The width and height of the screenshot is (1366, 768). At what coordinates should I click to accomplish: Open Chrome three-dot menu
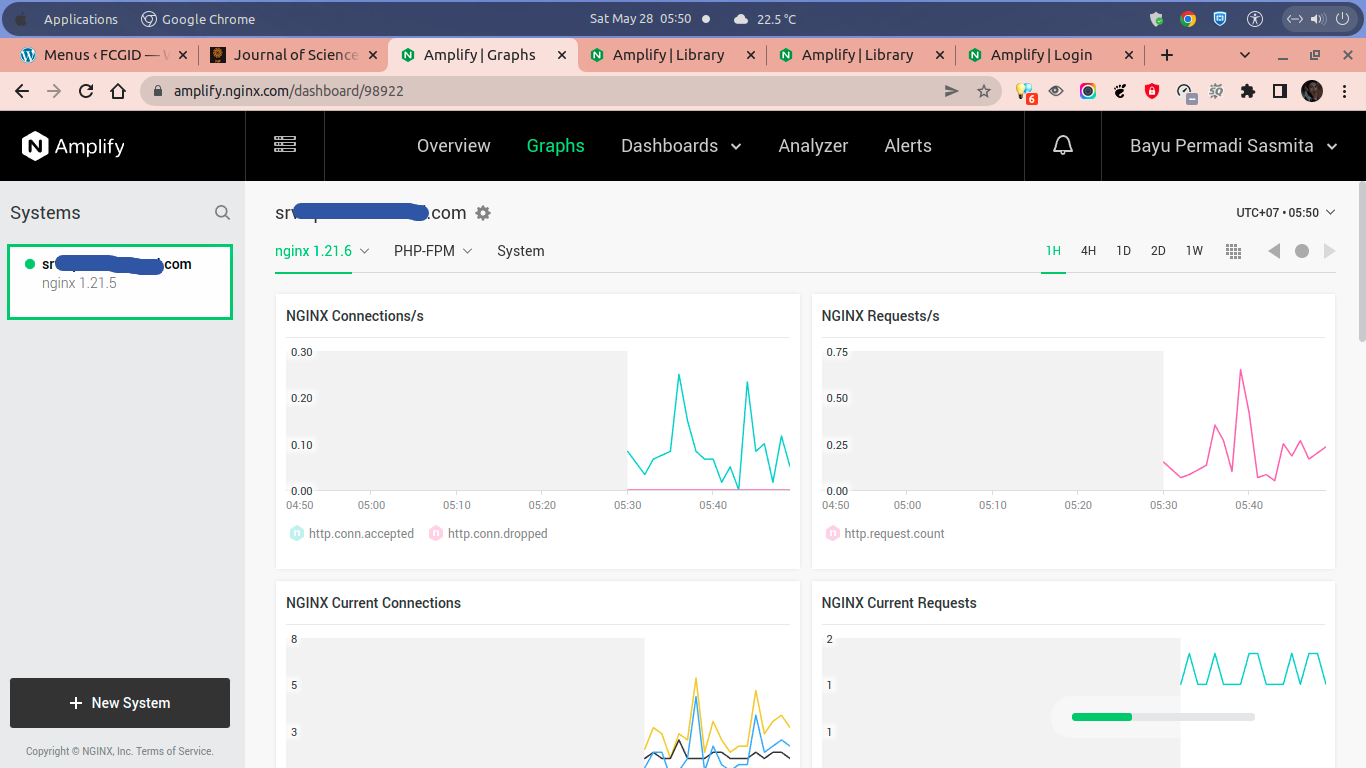[1345, 91]
